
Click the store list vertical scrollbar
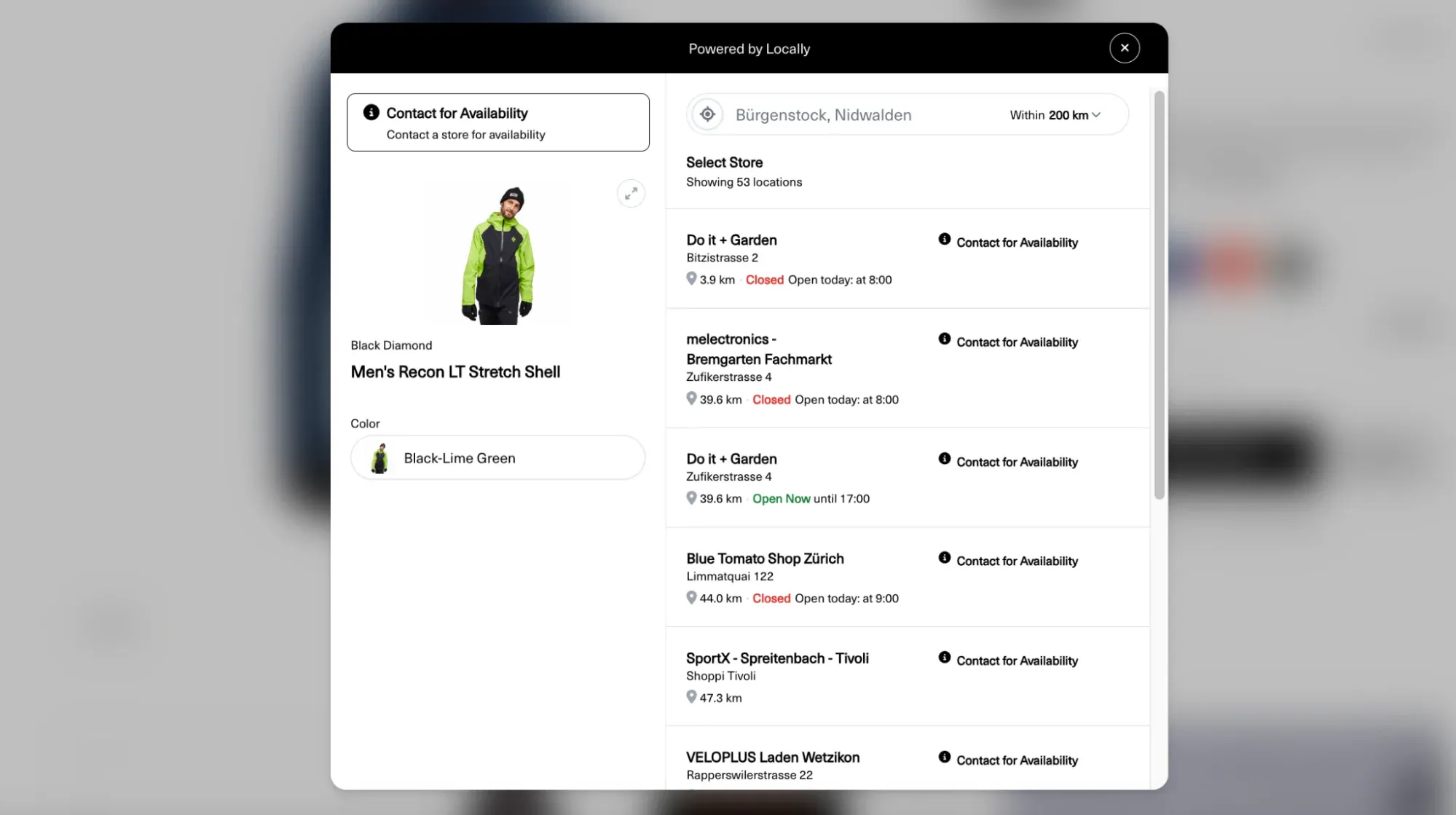tap(1159, 295)
